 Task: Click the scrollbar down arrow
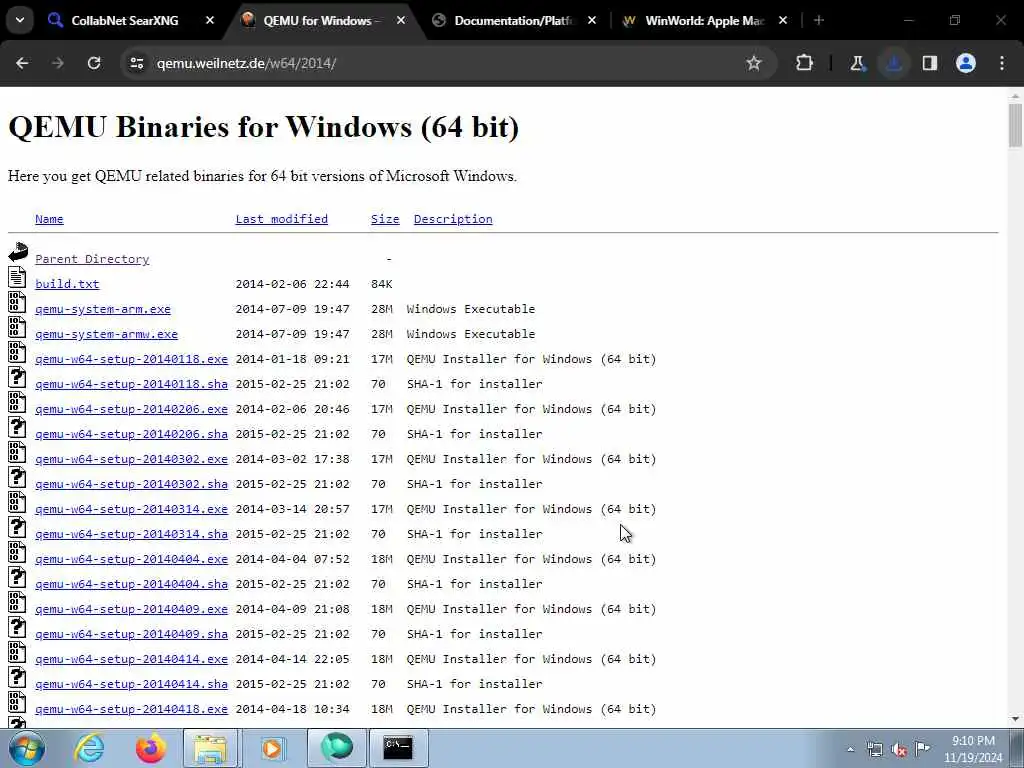[x=1016, y=719]
